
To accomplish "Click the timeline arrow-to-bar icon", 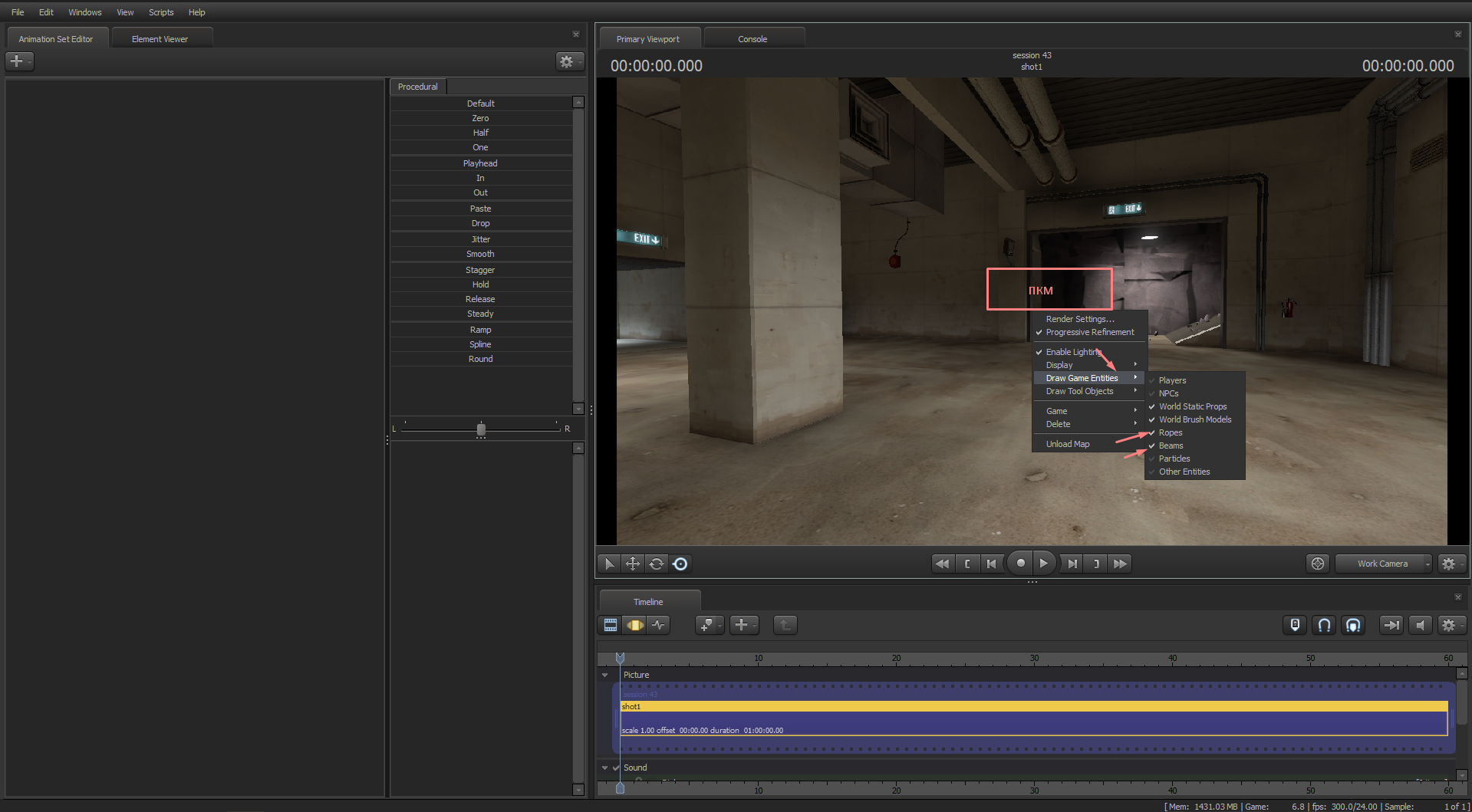I will pos(1391,625).
